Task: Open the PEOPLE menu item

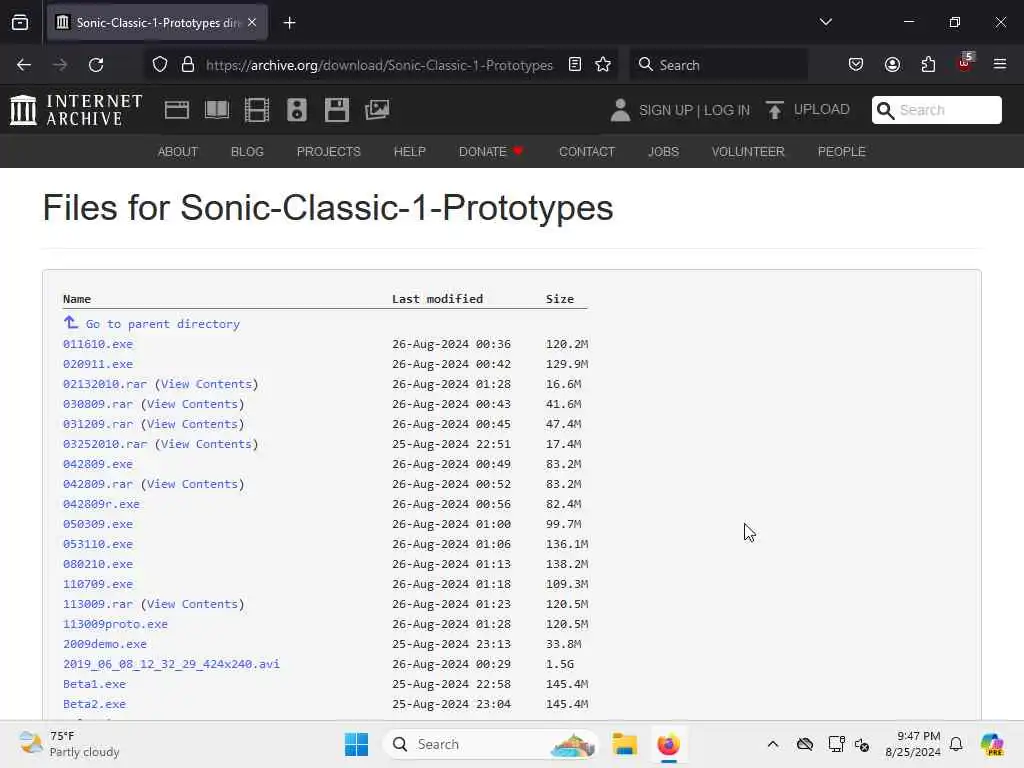Action: pos(841,152)
